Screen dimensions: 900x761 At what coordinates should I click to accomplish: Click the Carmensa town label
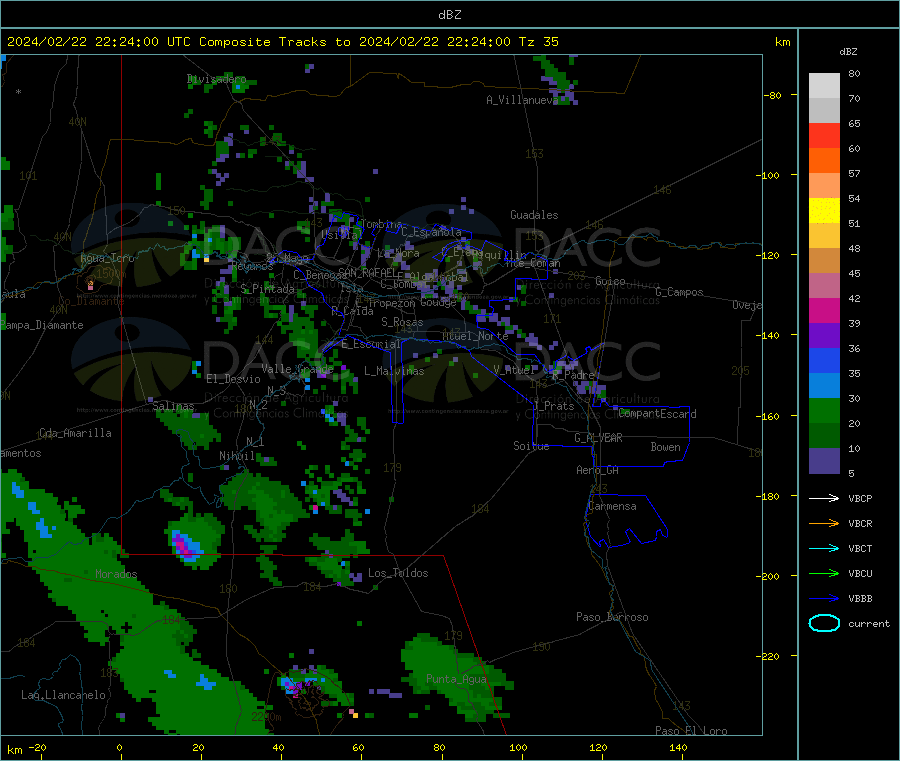pyautogui.click(x=612, y=506)
